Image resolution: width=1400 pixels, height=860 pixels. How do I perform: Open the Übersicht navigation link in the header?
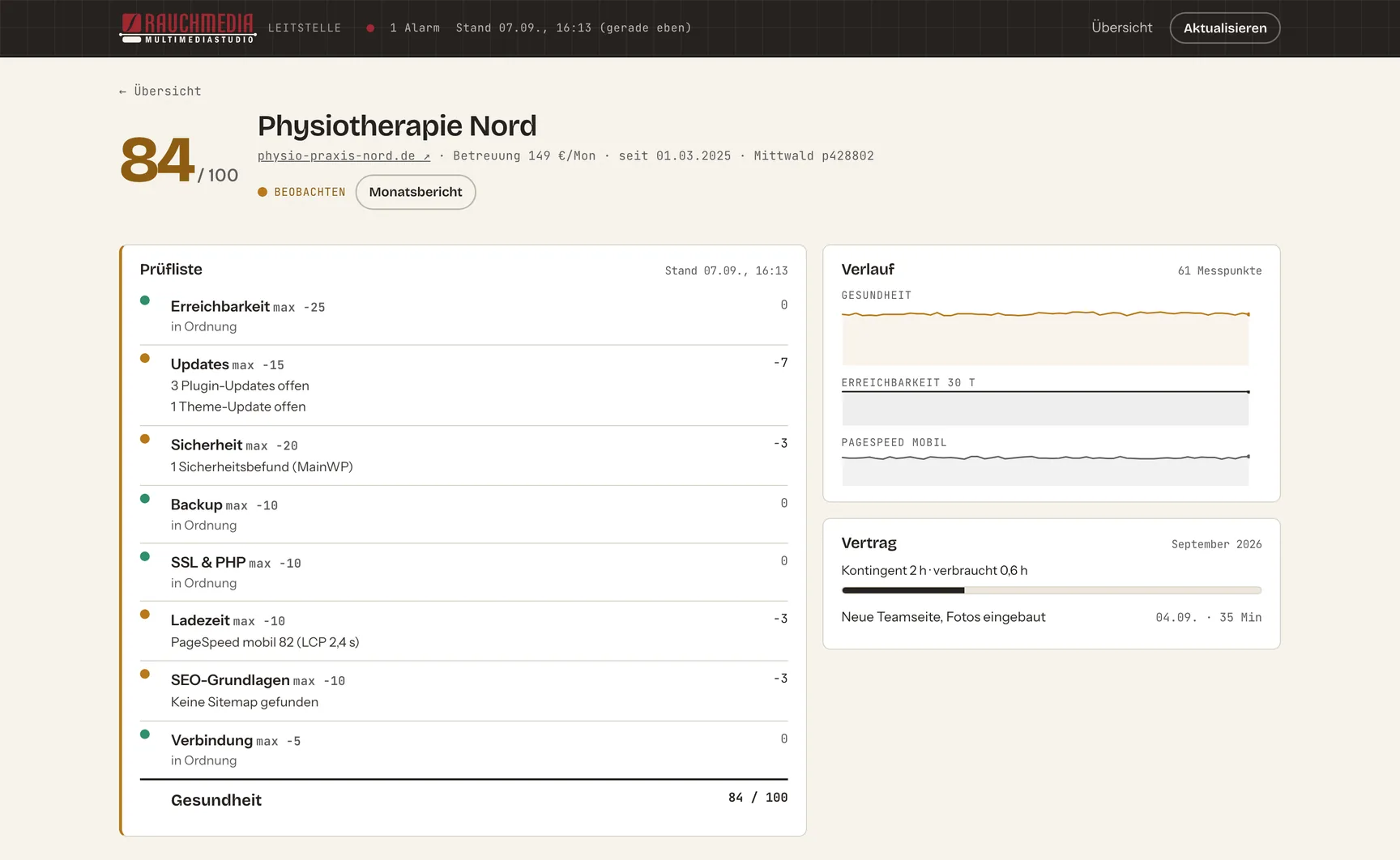point(1121,28)
